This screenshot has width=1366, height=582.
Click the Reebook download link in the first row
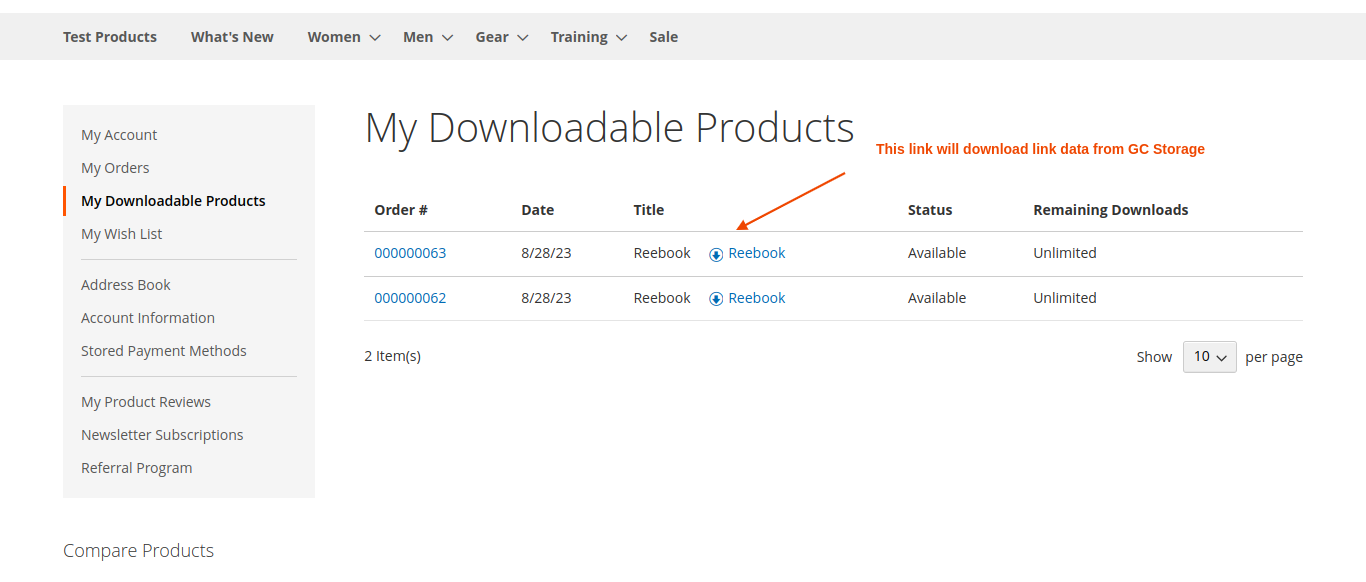tap(756, 253)
